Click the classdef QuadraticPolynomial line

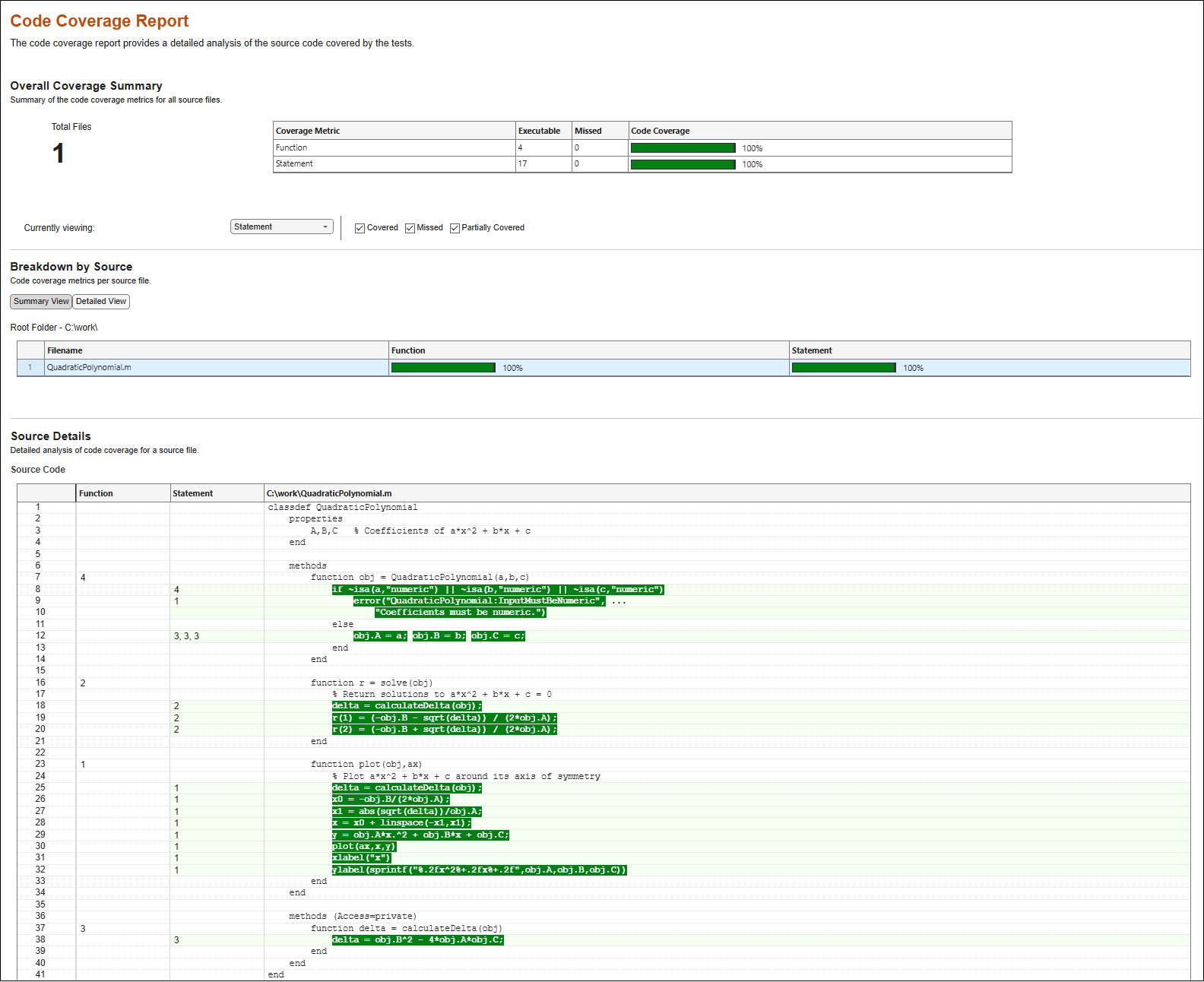tap(343, 507)
